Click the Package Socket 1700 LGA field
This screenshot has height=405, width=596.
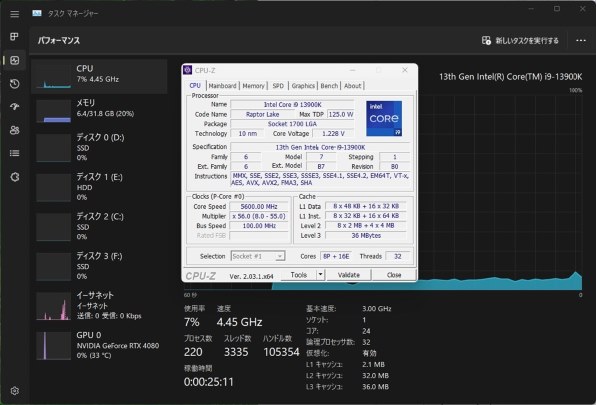click(292, 124)
